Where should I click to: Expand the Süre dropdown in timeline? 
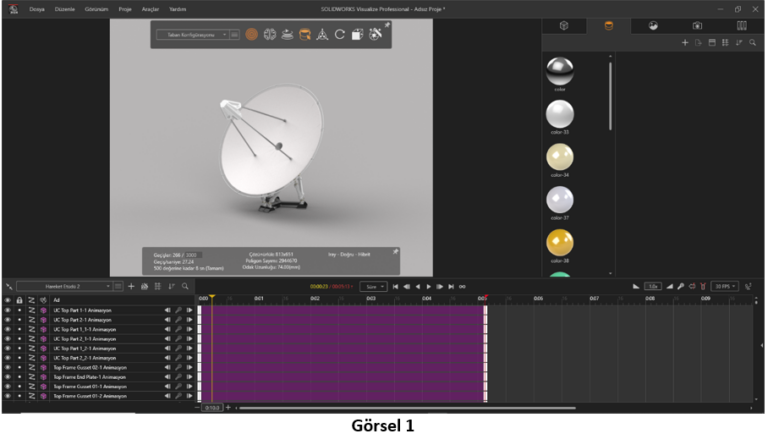pos(373,286)
